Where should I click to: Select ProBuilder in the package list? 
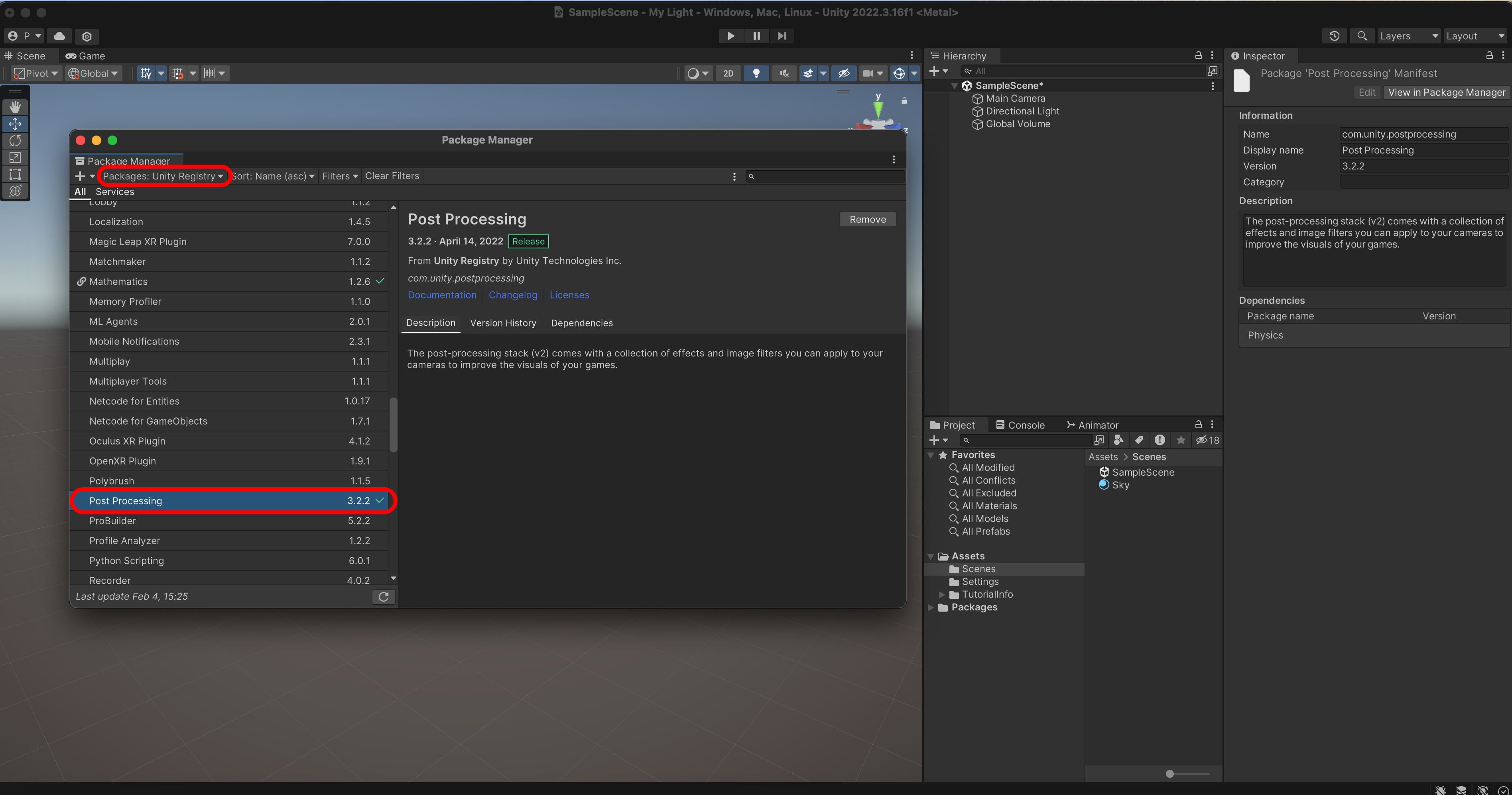pos(112,520)
